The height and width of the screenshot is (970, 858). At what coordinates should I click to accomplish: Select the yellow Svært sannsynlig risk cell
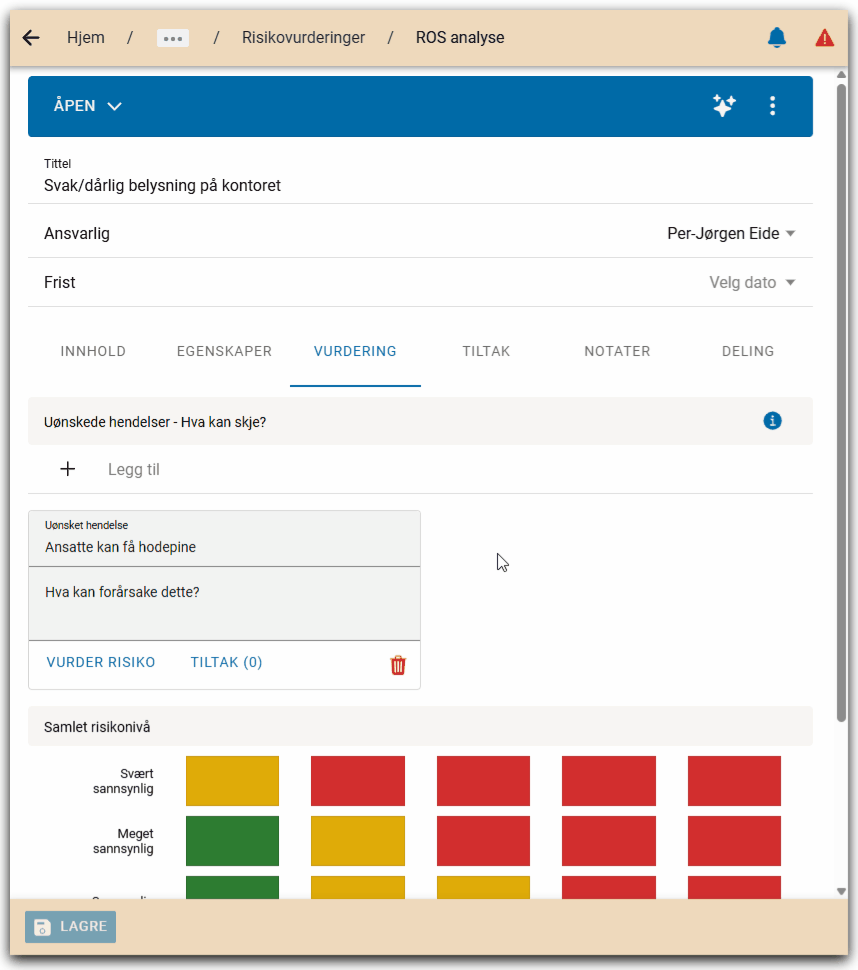tap(232, 781)
